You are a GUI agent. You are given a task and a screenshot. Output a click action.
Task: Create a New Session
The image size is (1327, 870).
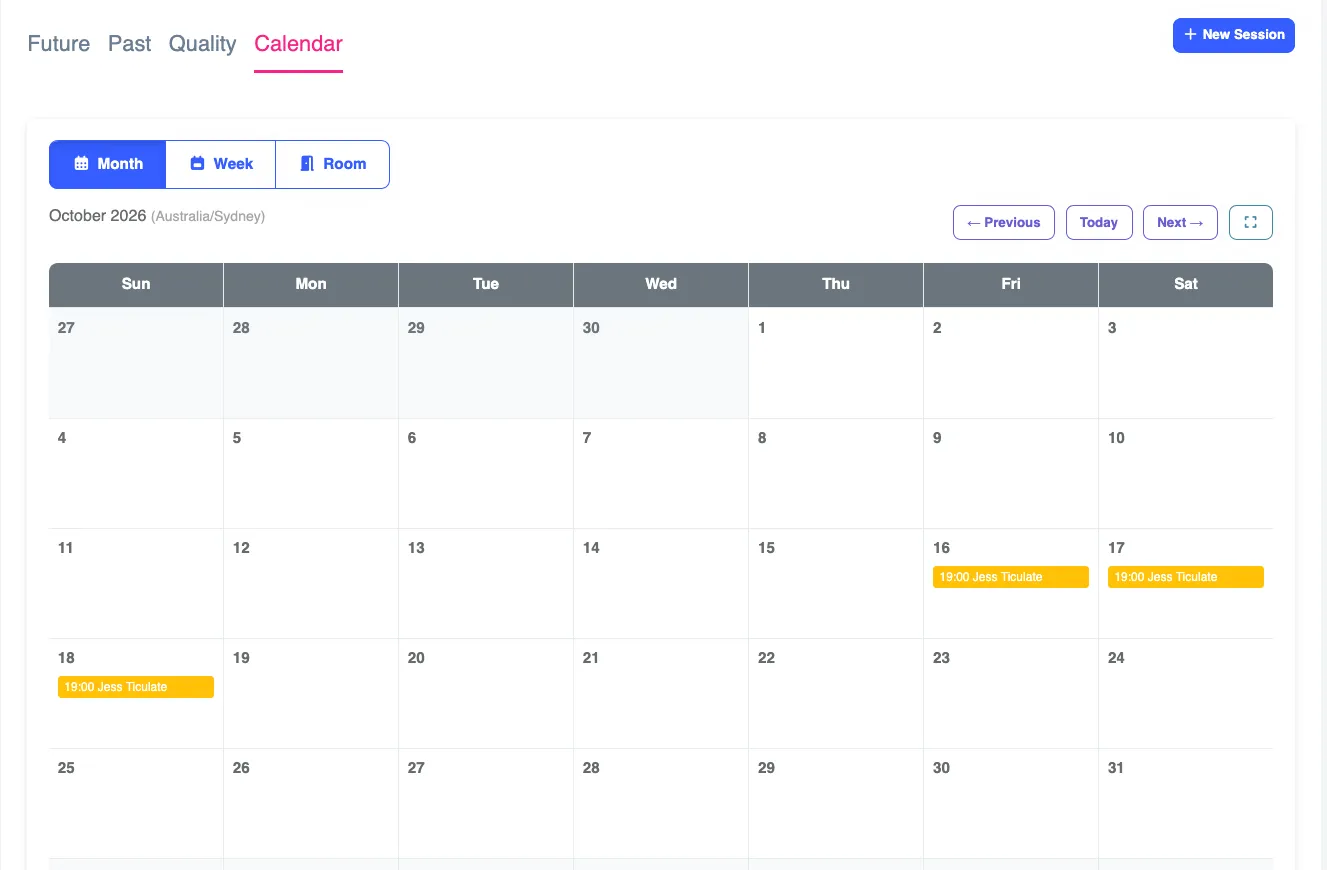click(x=1233, y=35)
